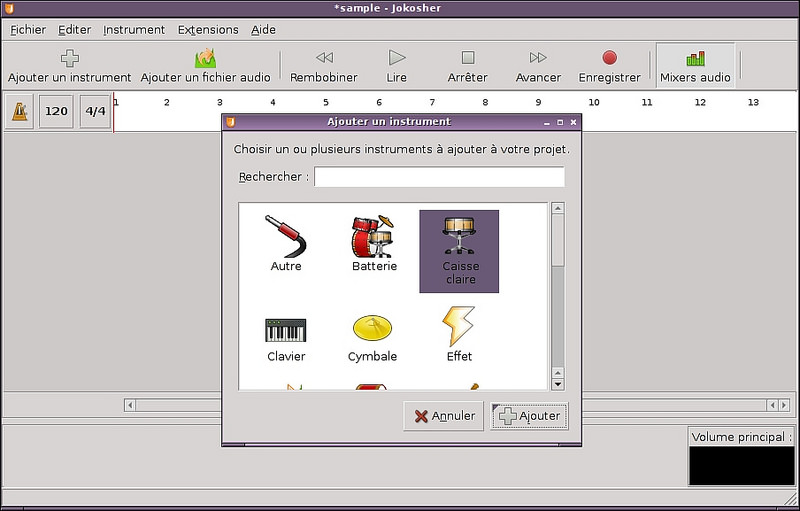Confirm with the Ajouter button

pos(529,416)
